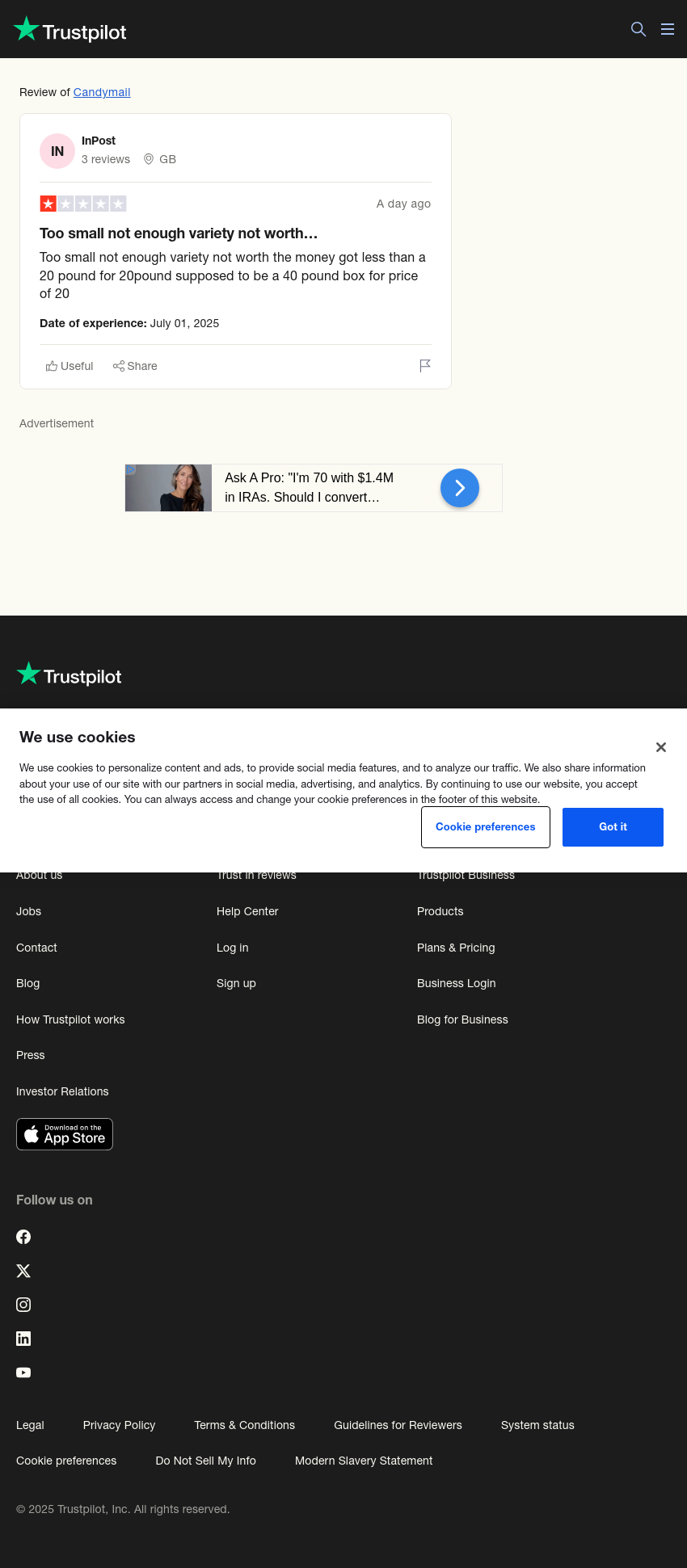Open Trustpilot's Facebook page icon
This screenshot has height=1568, width=687.
[23, 1237]
